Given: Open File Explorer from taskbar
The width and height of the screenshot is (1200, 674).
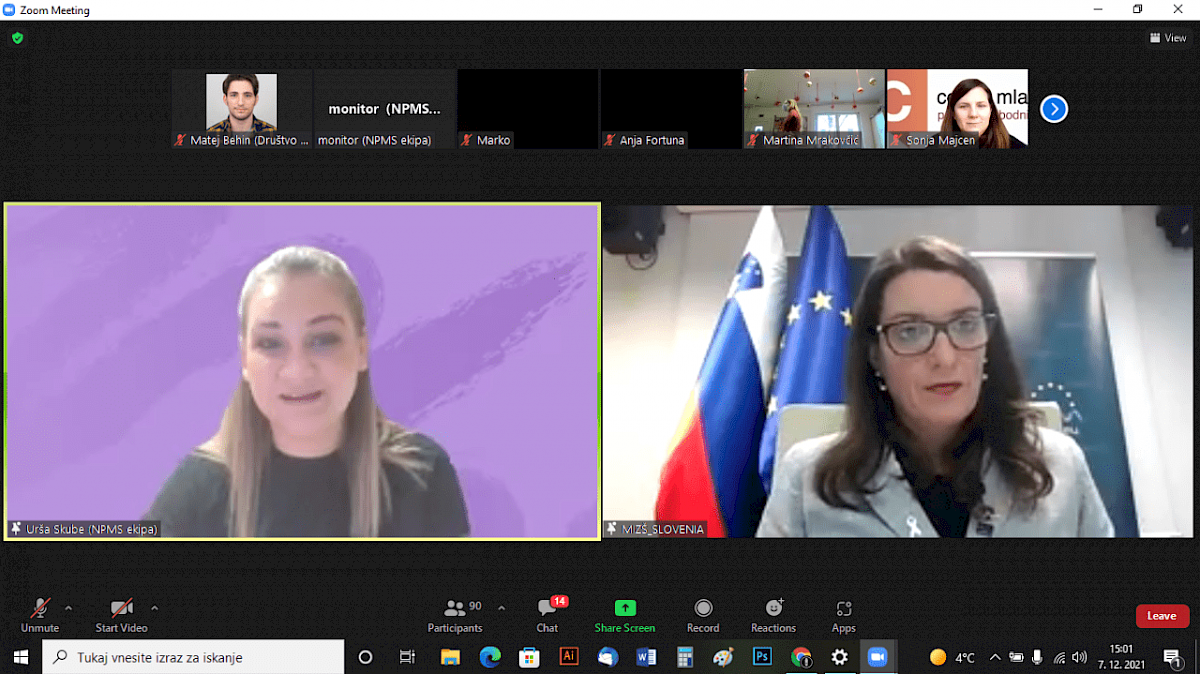Looking at the screenshot, I should [x=450, y=657].
